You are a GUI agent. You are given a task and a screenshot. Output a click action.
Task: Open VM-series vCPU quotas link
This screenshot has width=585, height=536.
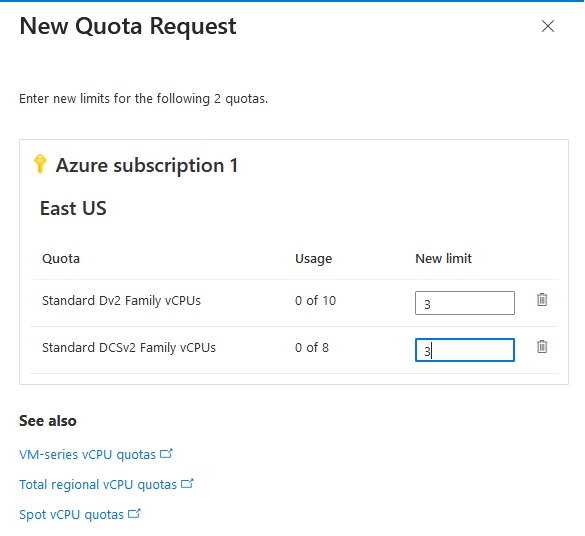click(x=87, y=454)
